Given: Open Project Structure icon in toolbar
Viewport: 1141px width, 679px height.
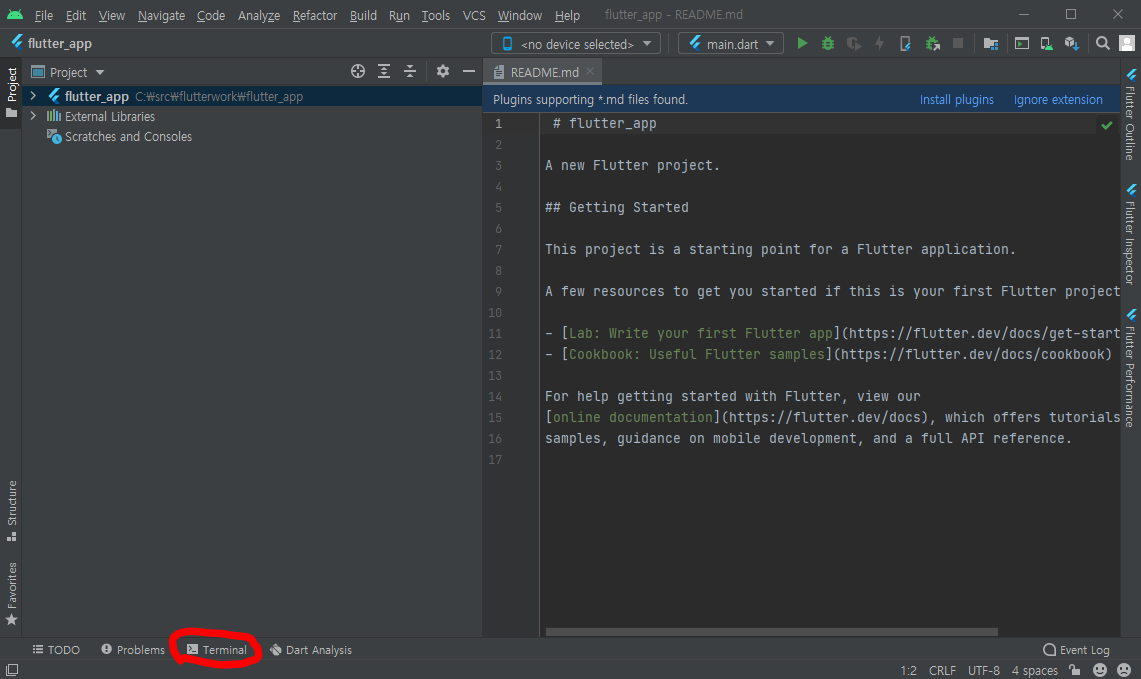Looking at the screenshot, I should pos(990,44).
